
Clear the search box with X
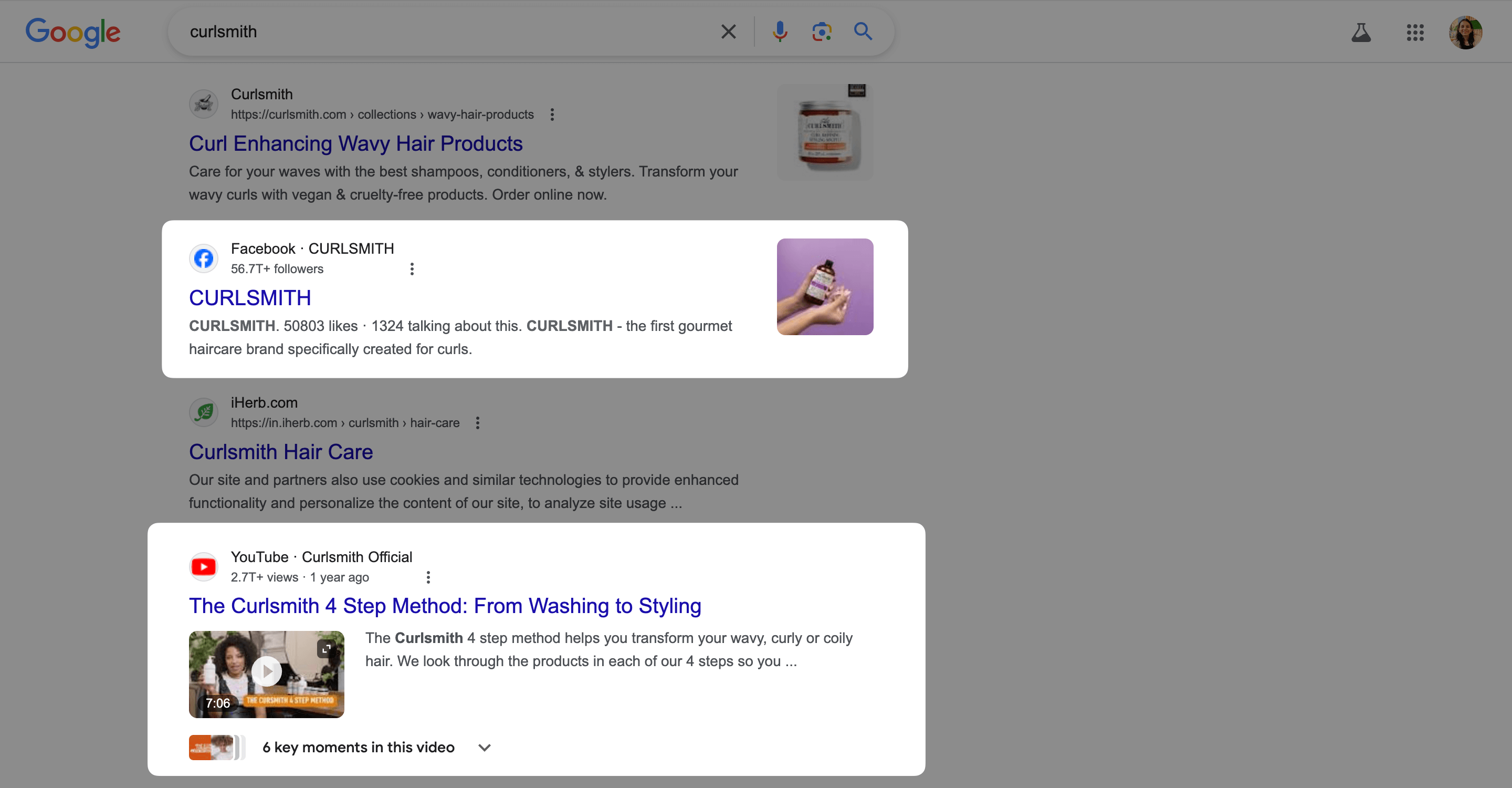point(728,32)
